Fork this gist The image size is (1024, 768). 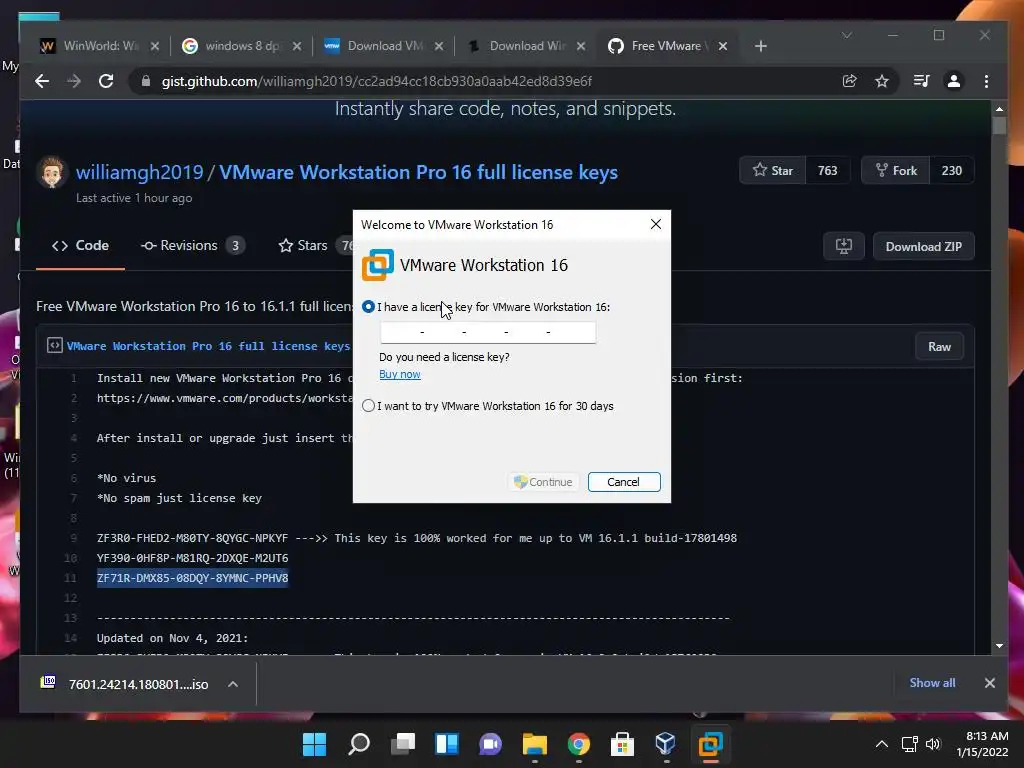[895, 170]
